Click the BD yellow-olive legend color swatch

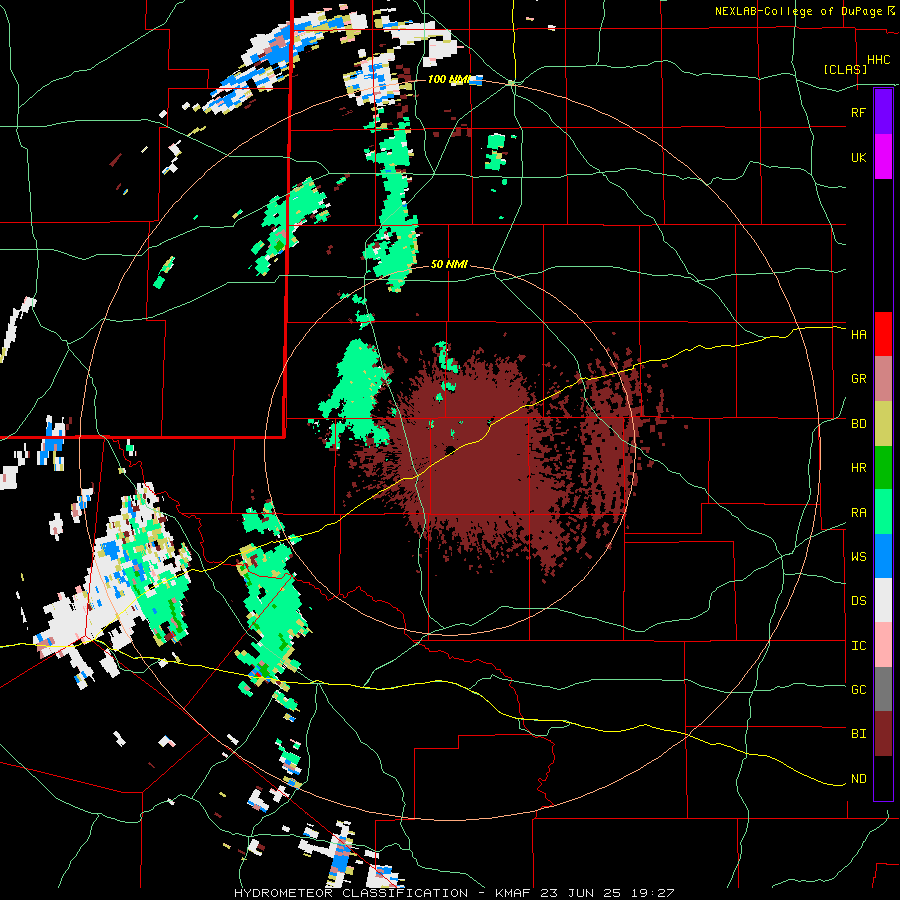click(883, 423)
